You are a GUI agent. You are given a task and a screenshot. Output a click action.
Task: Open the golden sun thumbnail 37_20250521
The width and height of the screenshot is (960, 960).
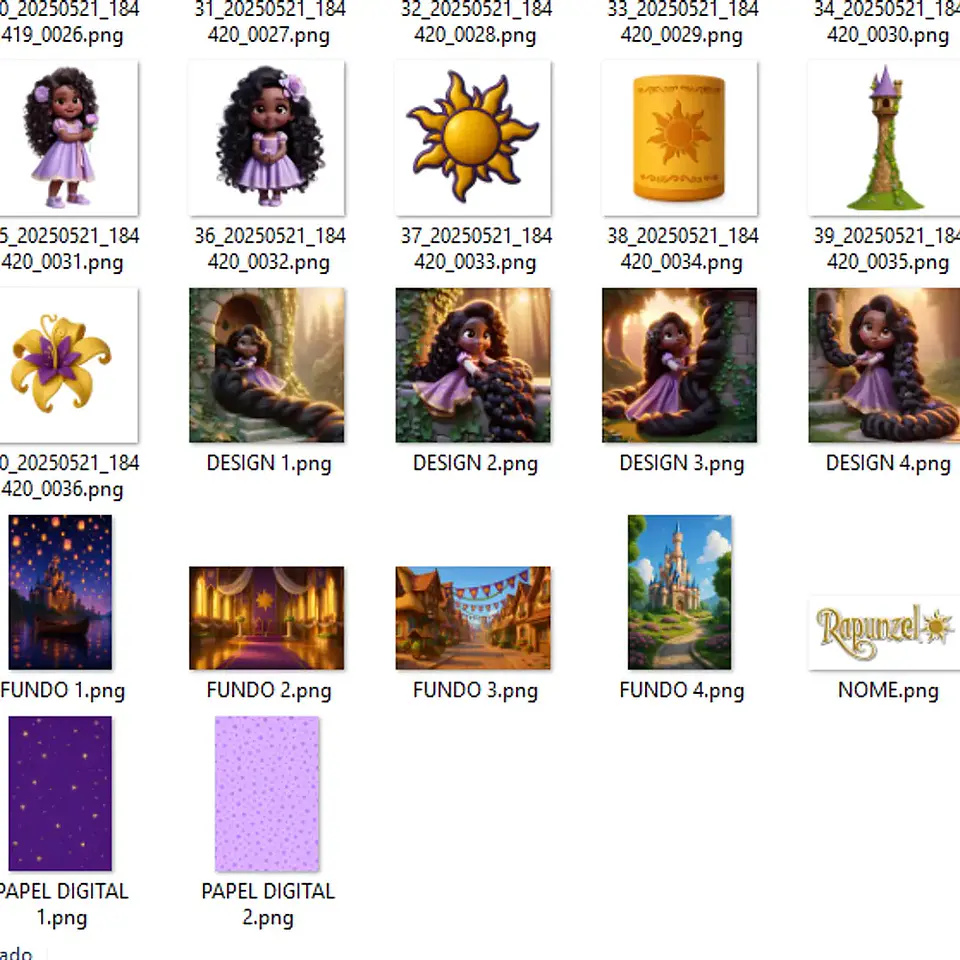pos(473,138)
